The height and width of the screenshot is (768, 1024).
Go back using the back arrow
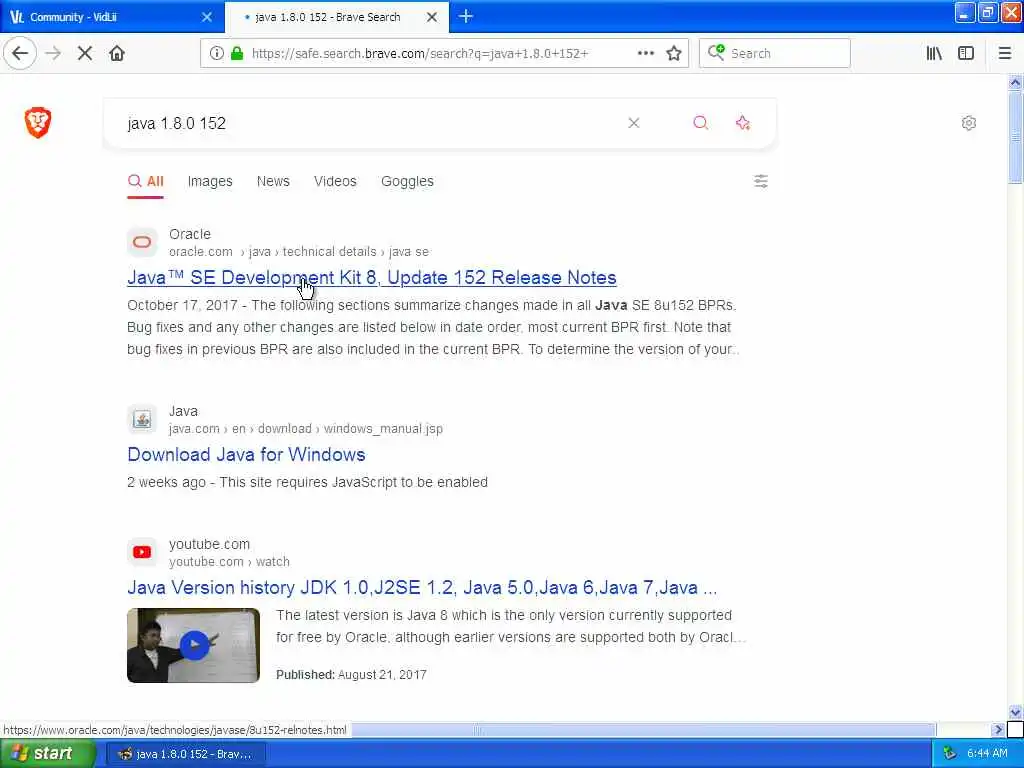click(20, 54)
